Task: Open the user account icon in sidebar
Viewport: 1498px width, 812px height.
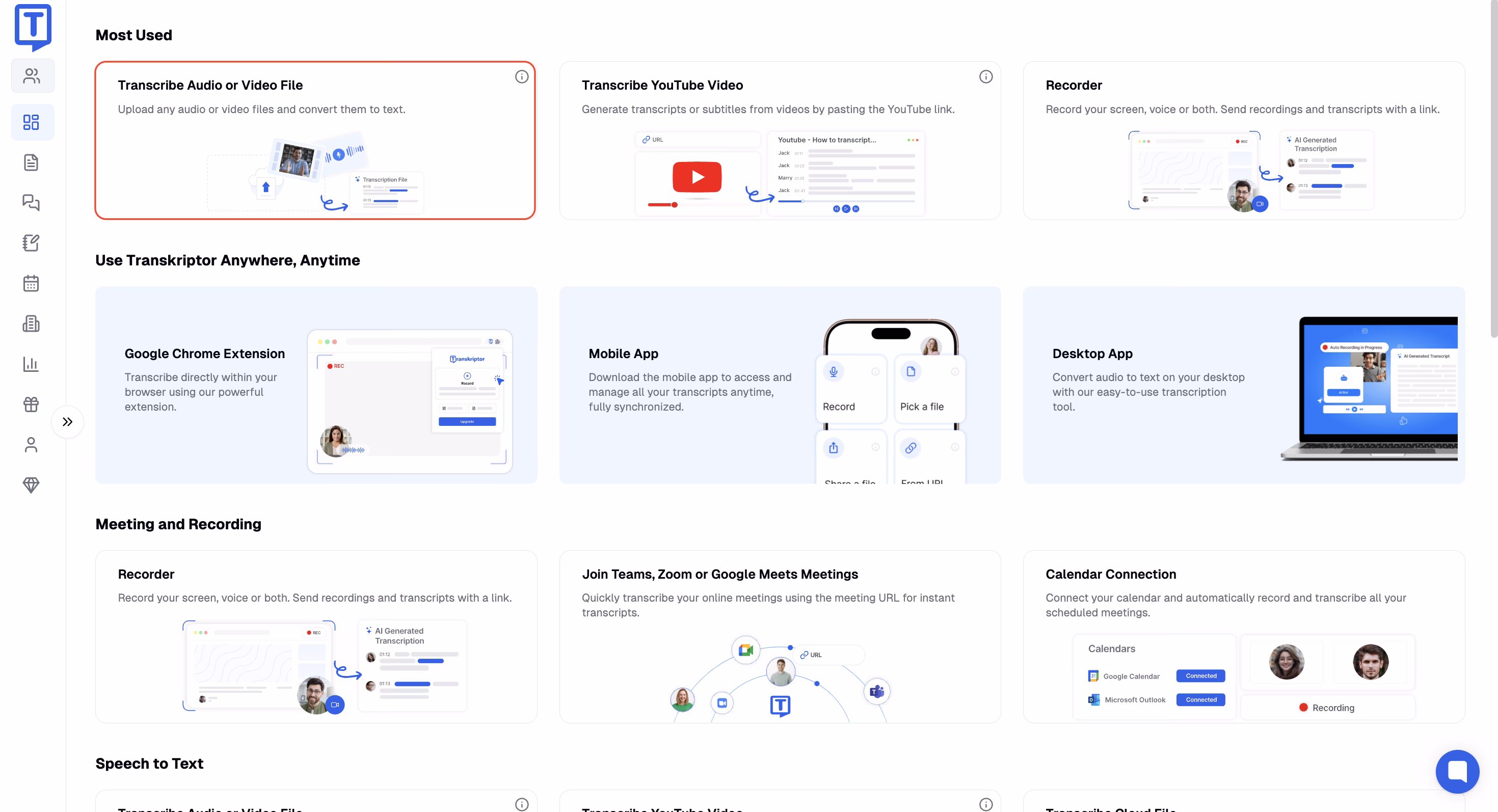Action: point(32,445)
